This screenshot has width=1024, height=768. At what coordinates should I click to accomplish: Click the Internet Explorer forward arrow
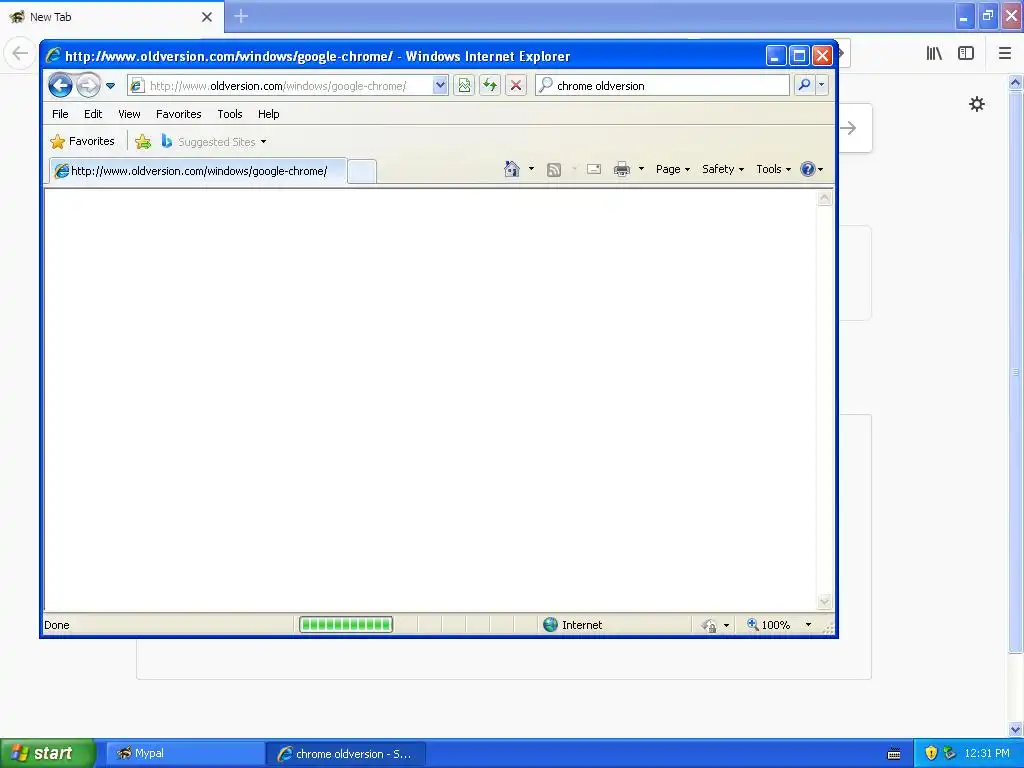coord(88,86)
